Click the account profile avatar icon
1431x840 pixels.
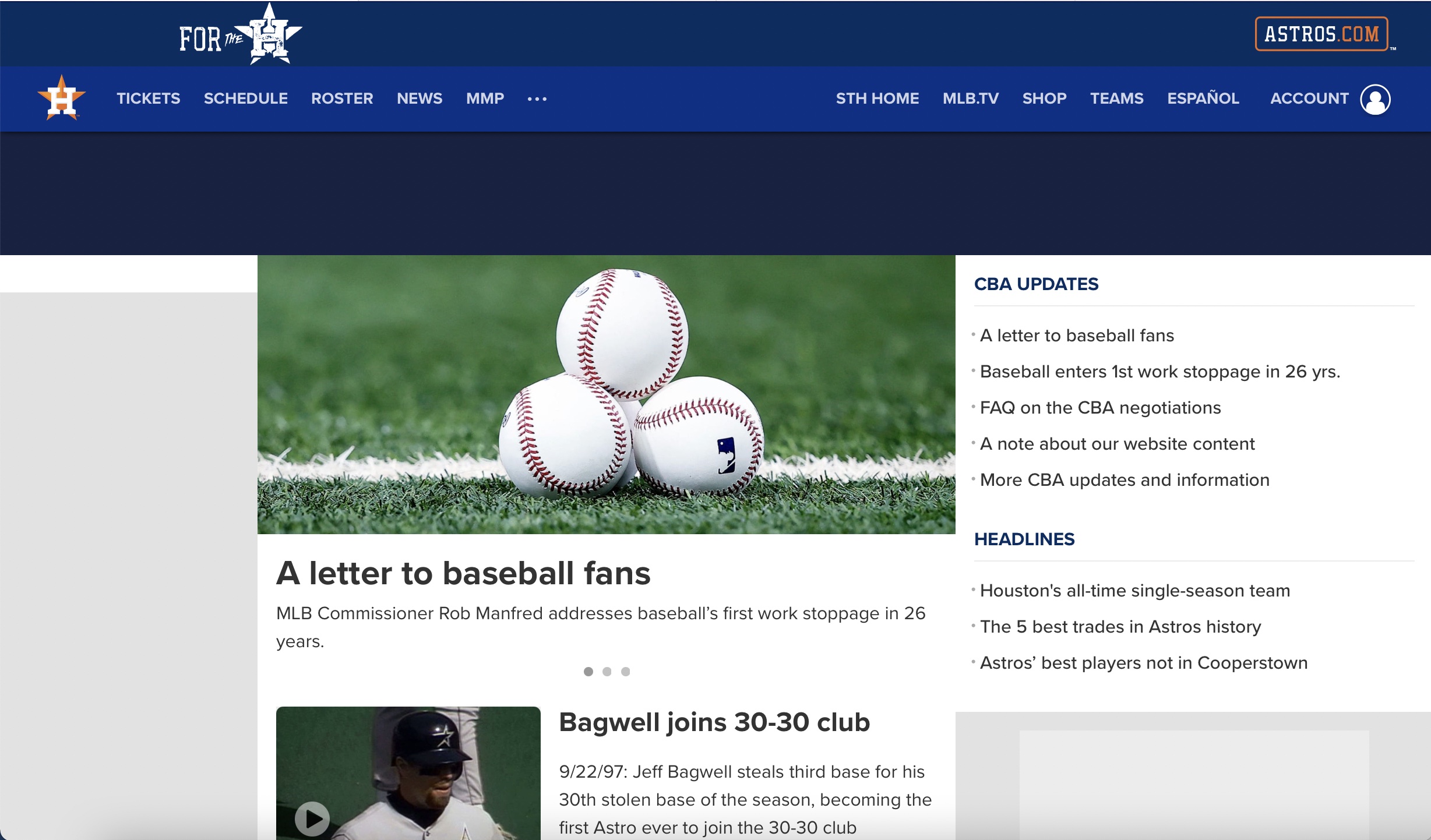click(1375, 99)
